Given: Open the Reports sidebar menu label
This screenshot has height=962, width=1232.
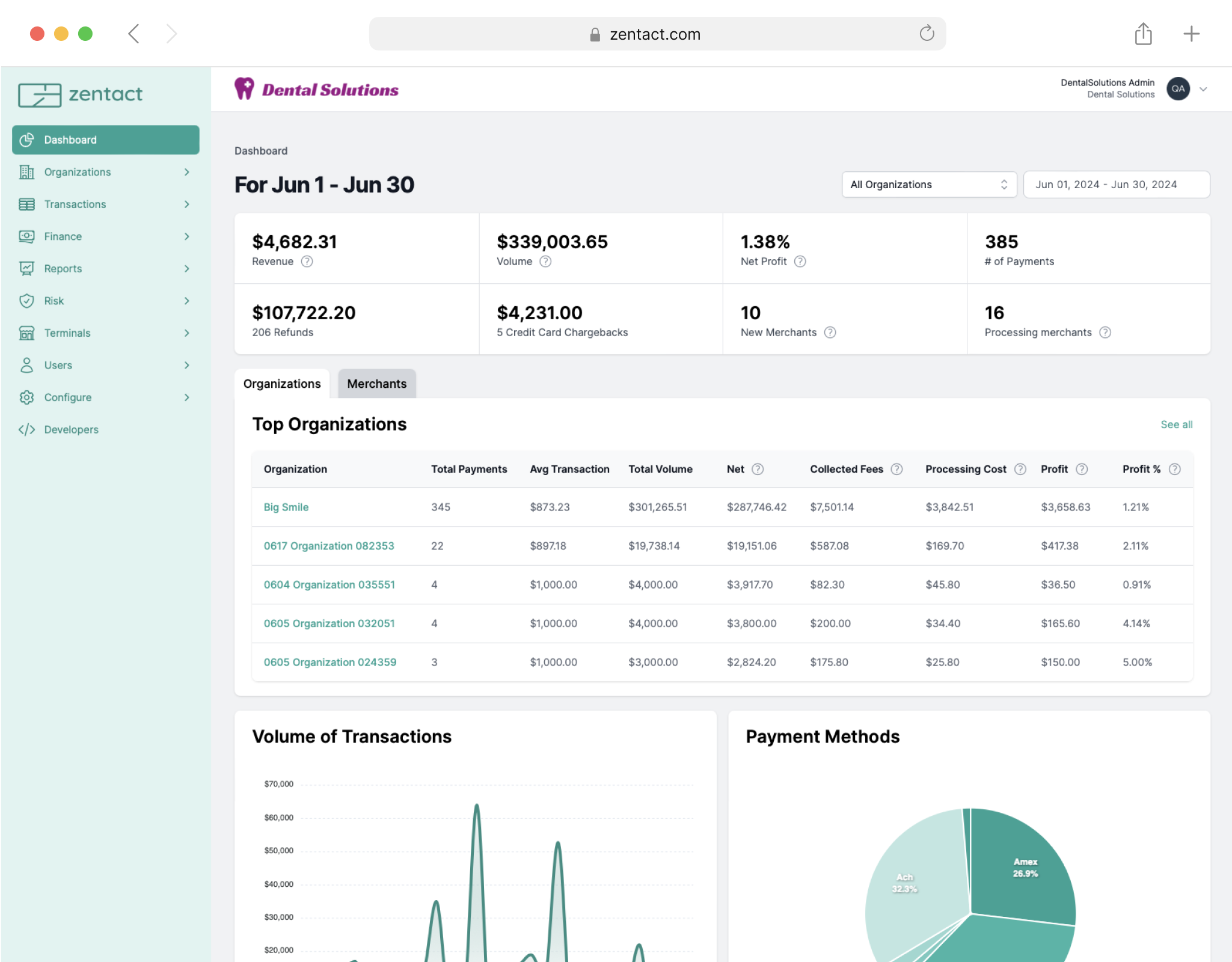Looking at the screenshot, I should coord(63,269).
